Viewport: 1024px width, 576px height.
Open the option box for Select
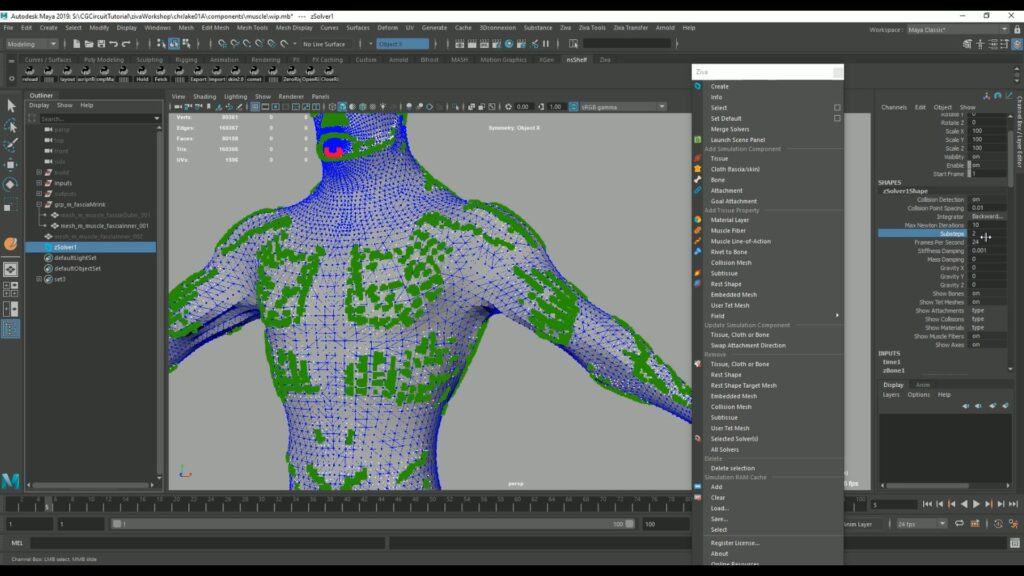click(x=837, y=108)
